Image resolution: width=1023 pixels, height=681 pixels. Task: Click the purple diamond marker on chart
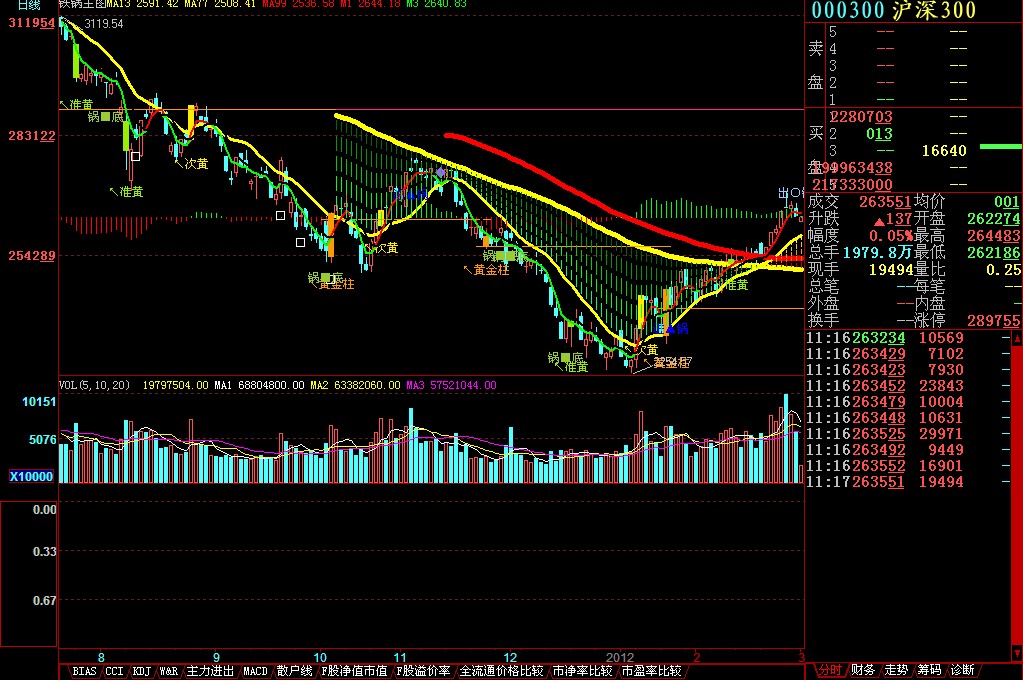[x=440, y=173]
